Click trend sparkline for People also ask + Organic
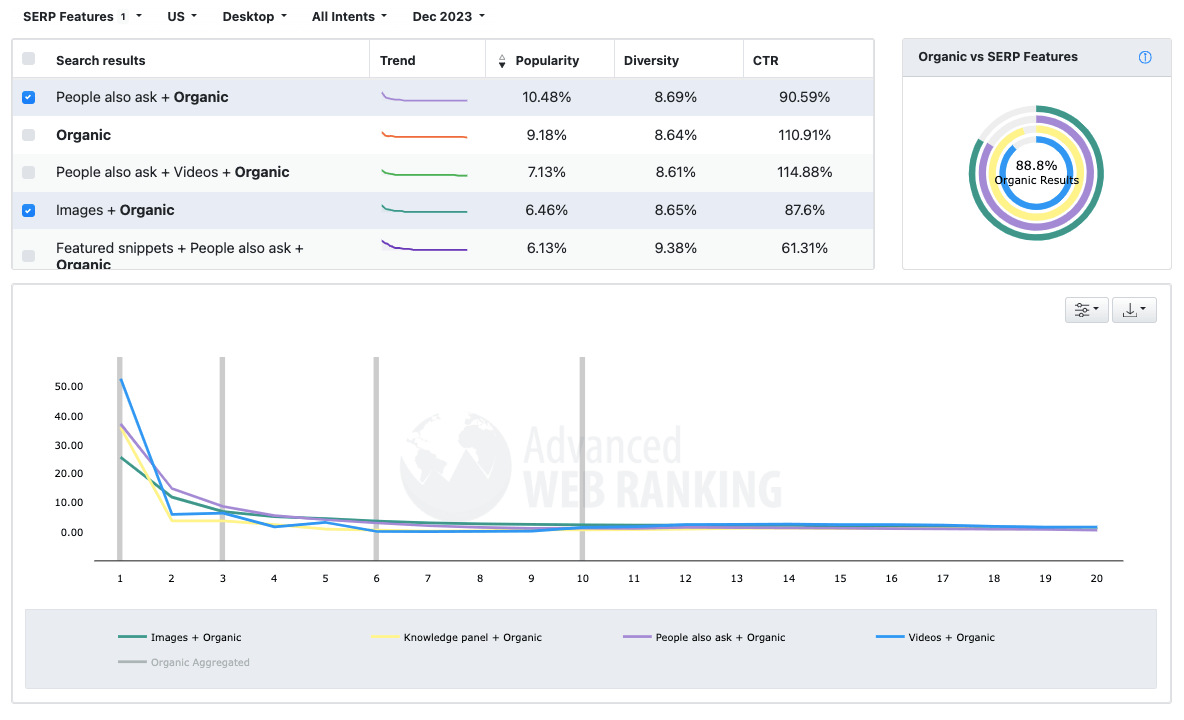This screenshot has height=720, width=1184. pyautogui.click(x=425, y=97)
